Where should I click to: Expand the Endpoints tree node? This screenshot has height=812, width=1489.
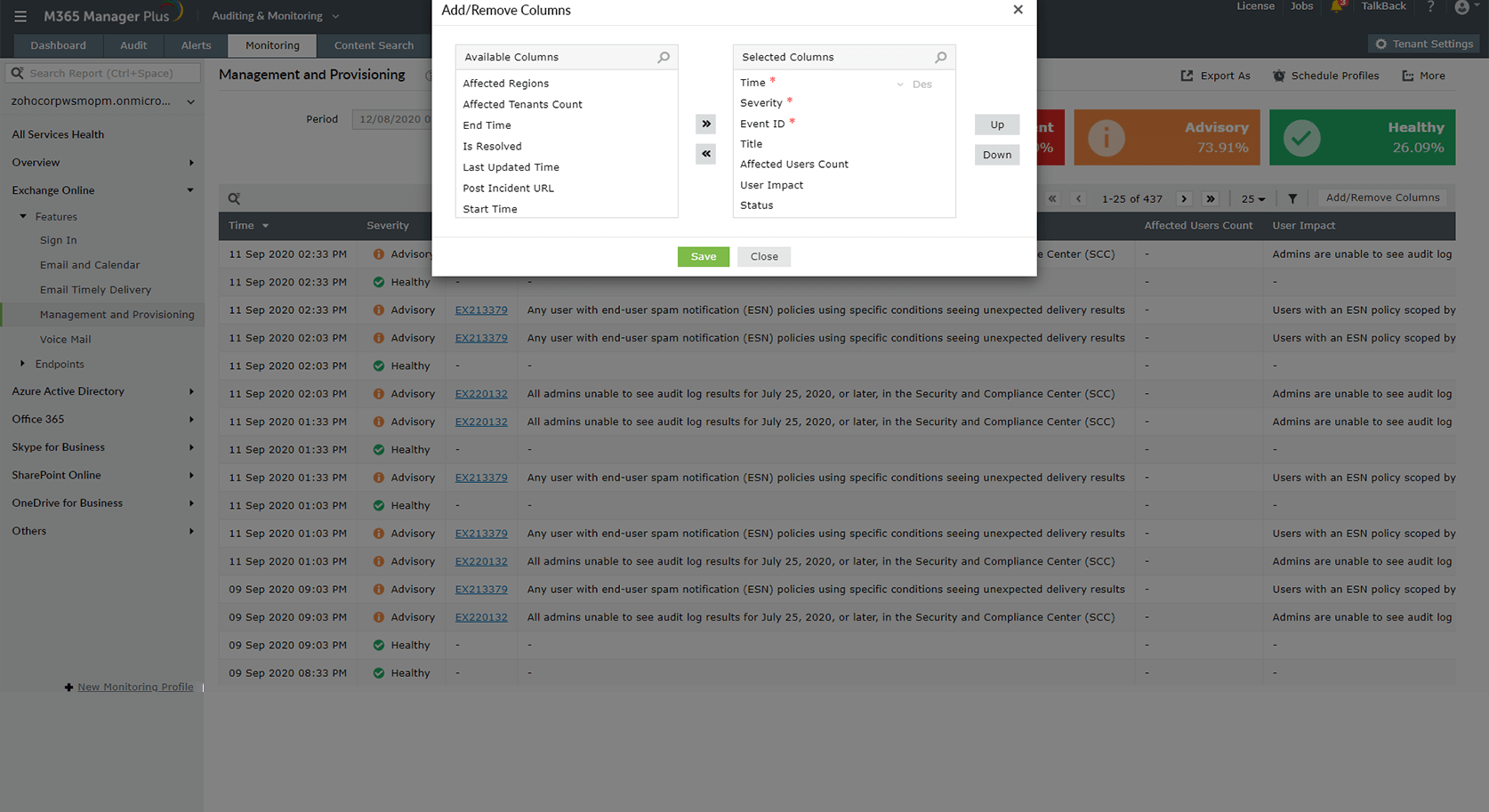(x=23, y=364)
